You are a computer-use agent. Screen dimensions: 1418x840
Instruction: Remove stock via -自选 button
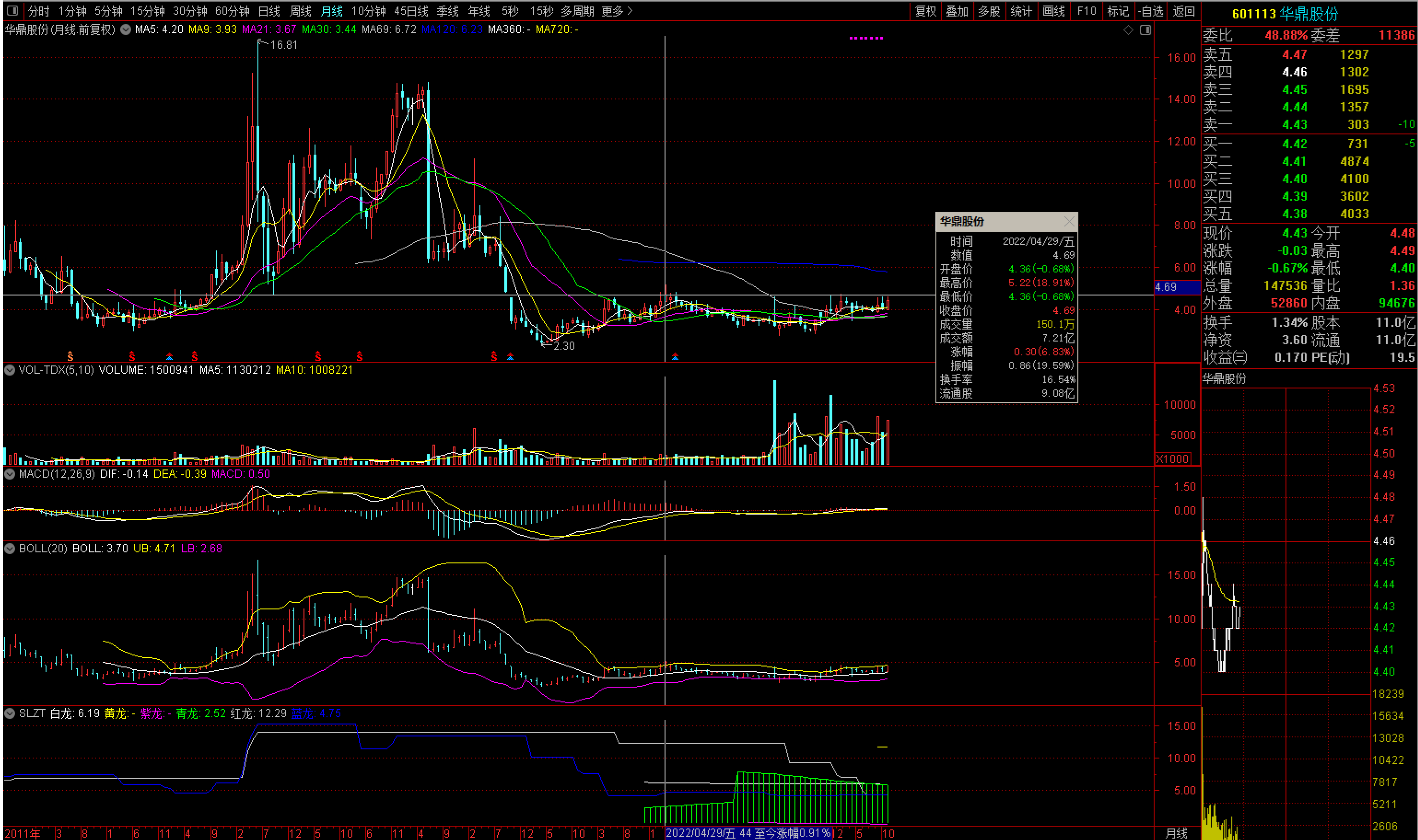(1151, 11)
